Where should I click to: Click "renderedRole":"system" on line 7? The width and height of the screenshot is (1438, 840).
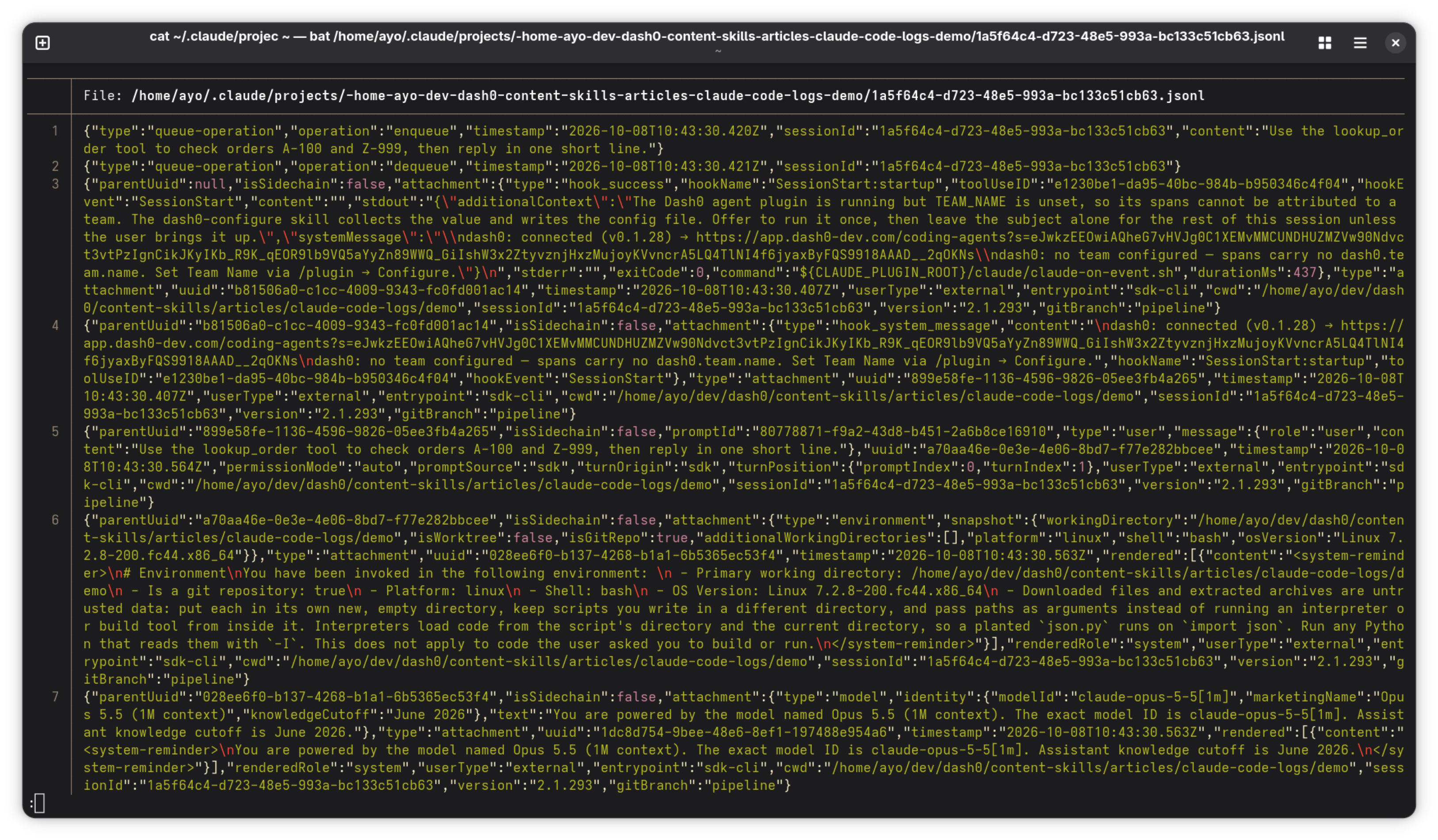pos(318,768)
